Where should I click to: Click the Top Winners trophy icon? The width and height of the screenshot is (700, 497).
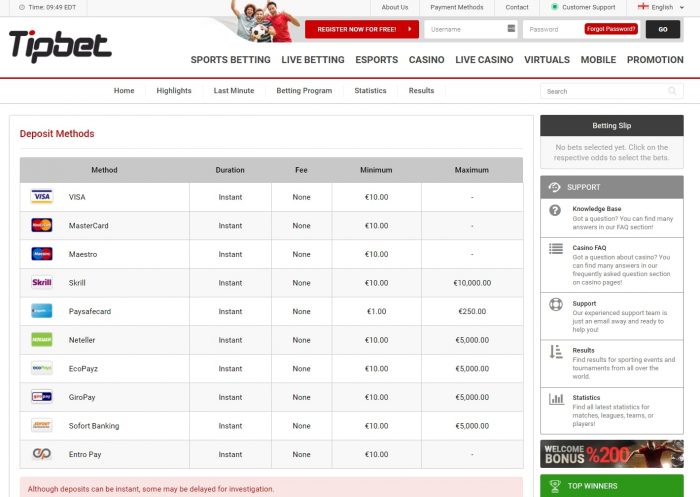click(555, 486)
